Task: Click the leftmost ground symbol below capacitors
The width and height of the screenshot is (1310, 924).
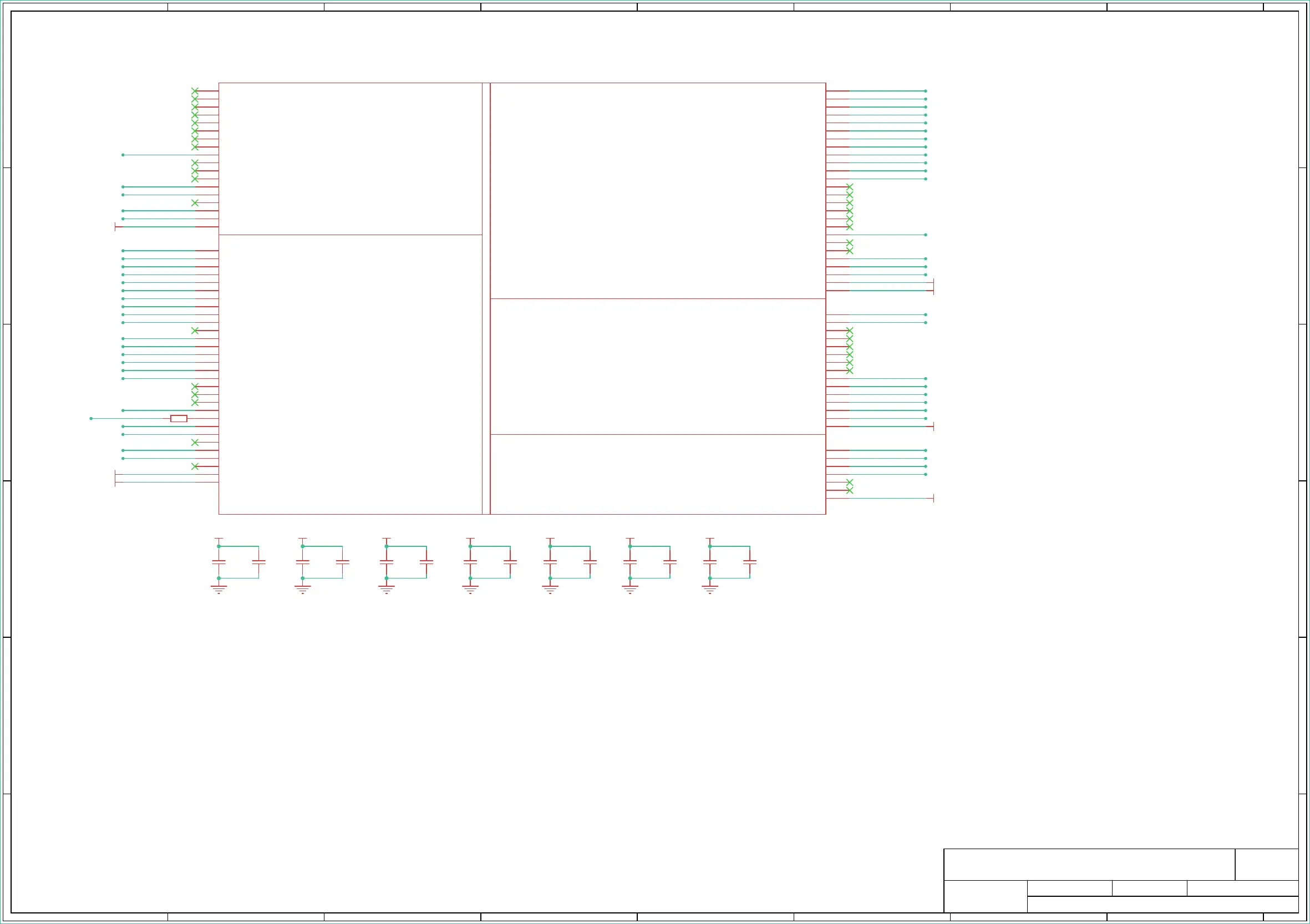Action: tap(219, 588)
